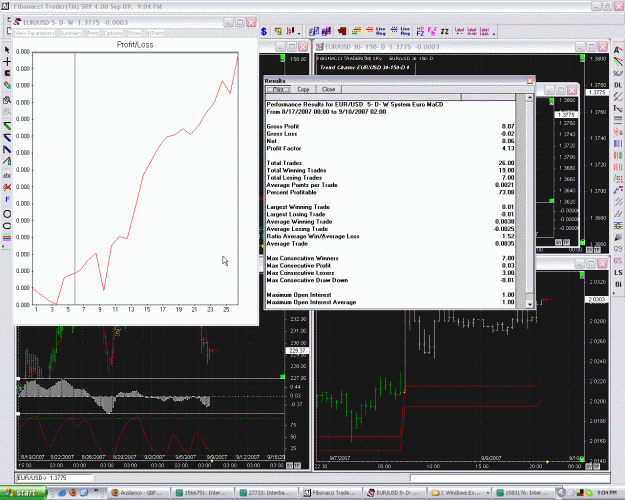Click the Max Consecutive Winners row
The width and height of the screenshot is (625, 500).
(x=390, y=258)
